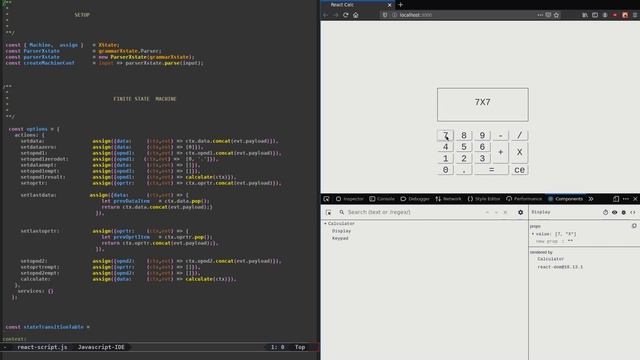640x360 pixels.
Task: Select the Components devtools tab
Action: coord(565,199)
